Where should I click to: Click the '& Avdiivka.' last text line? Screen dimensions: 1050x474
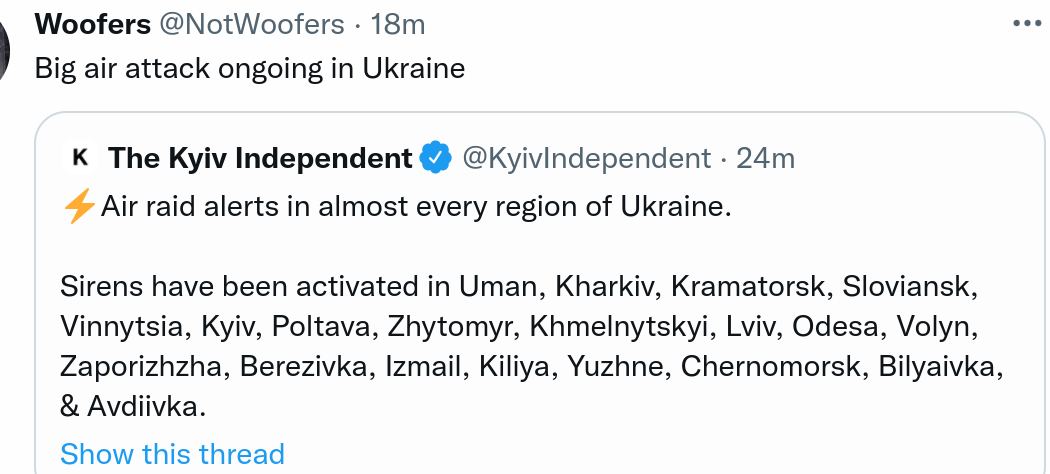133,406
